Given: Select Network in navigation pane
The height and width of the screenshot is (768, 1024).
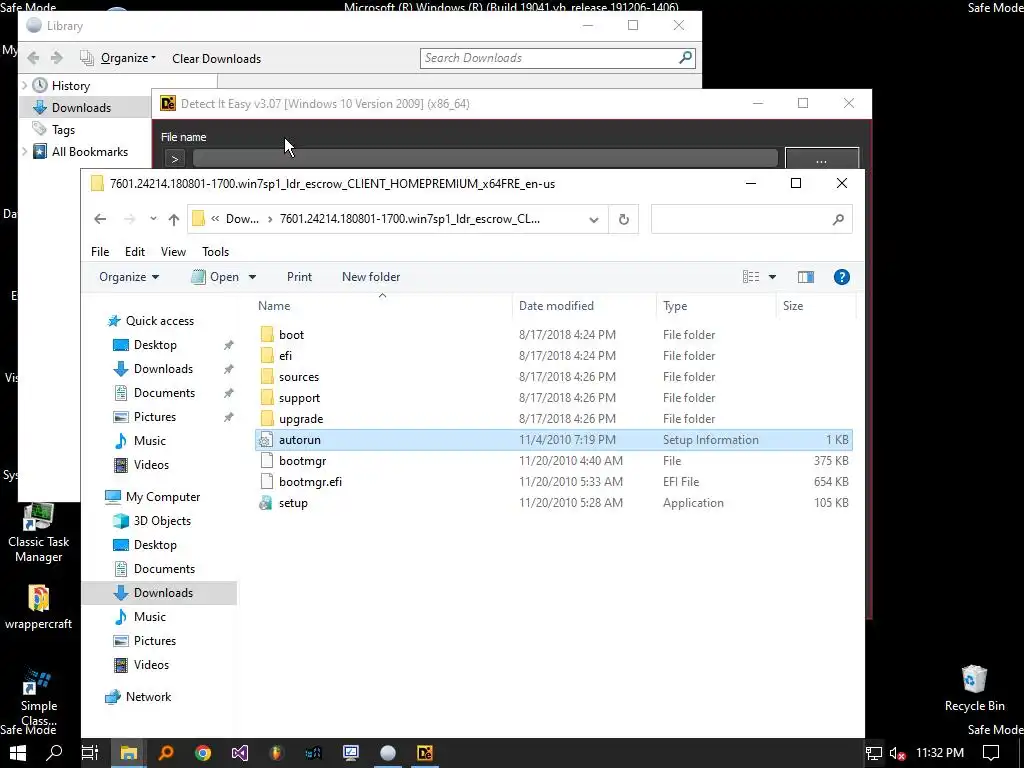Looking at the screenshot, I should pyautogui.click(x=148, y=697).
